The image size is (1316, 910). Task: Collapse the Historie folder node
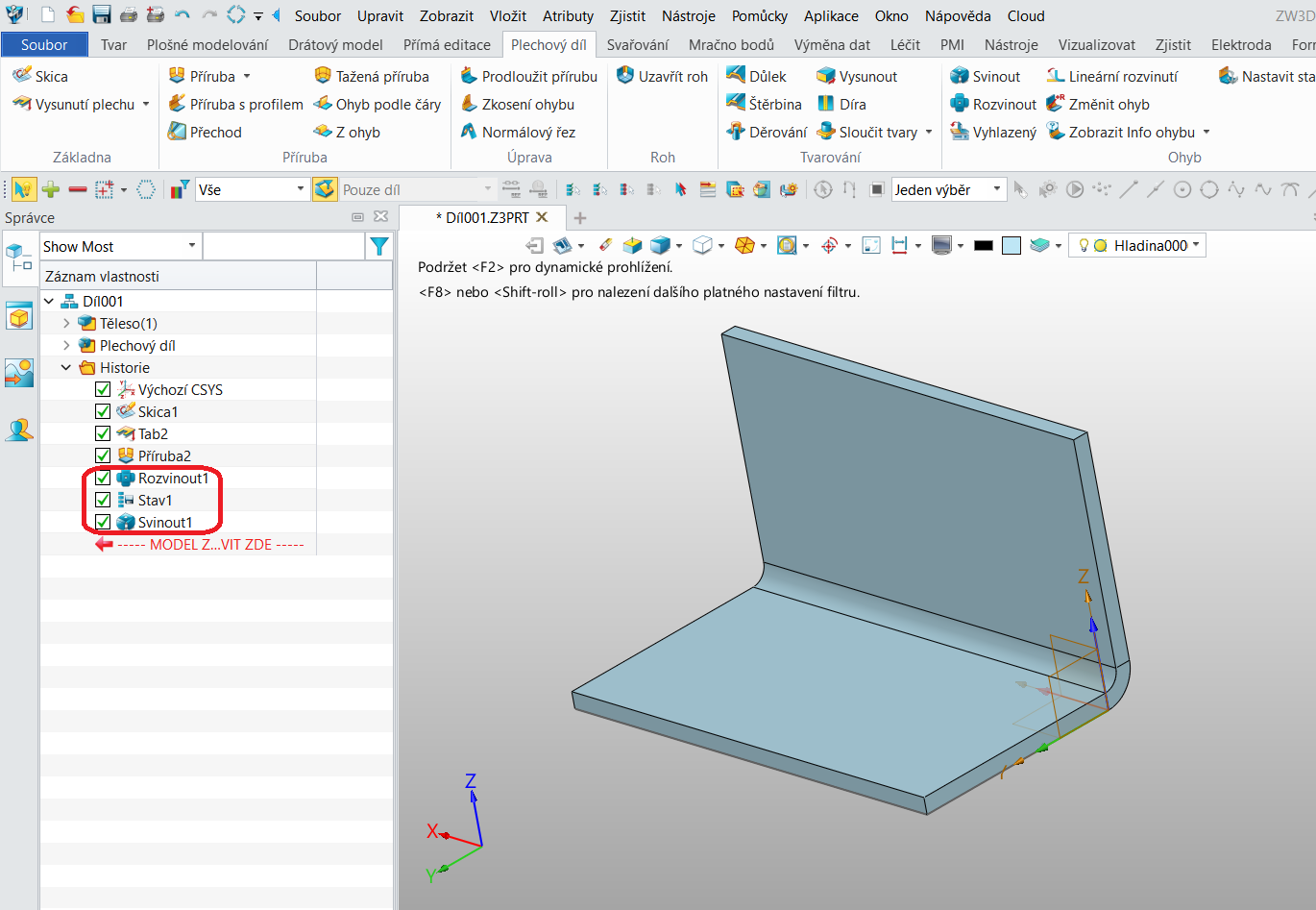66,367
